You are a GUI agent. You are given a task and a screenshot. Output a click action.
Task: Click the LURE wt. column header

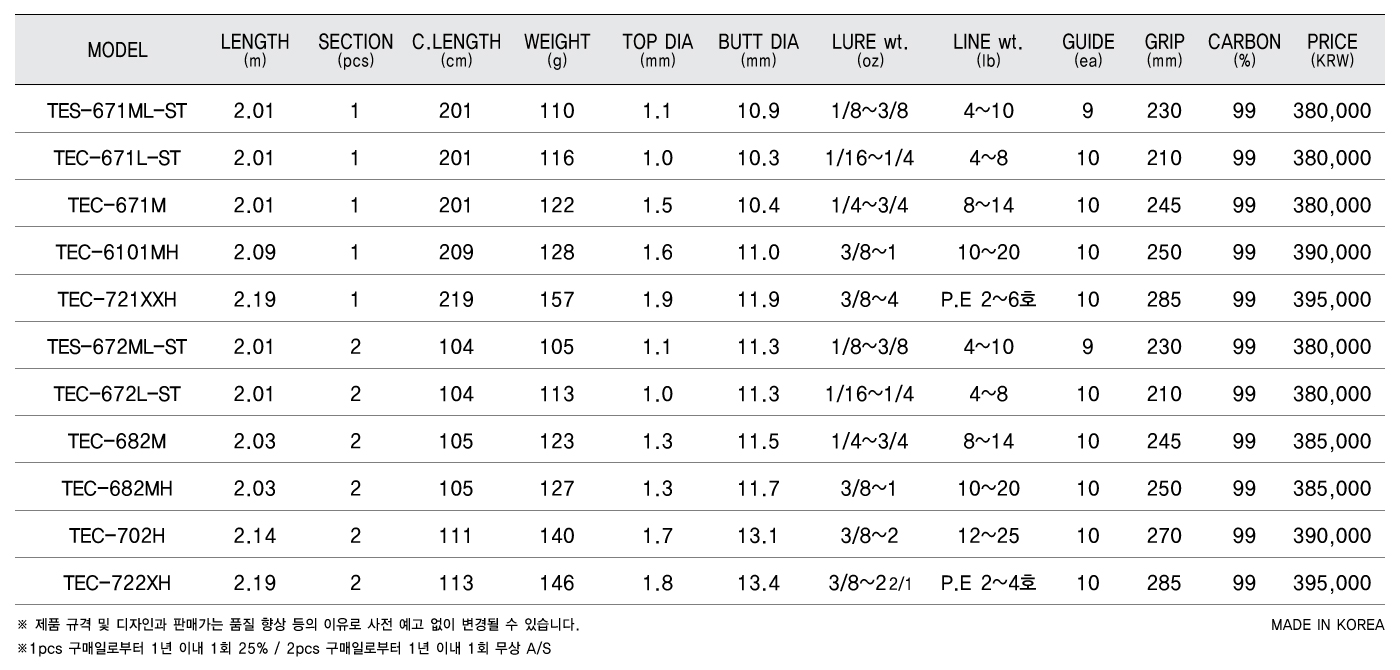tap(870, 49)
